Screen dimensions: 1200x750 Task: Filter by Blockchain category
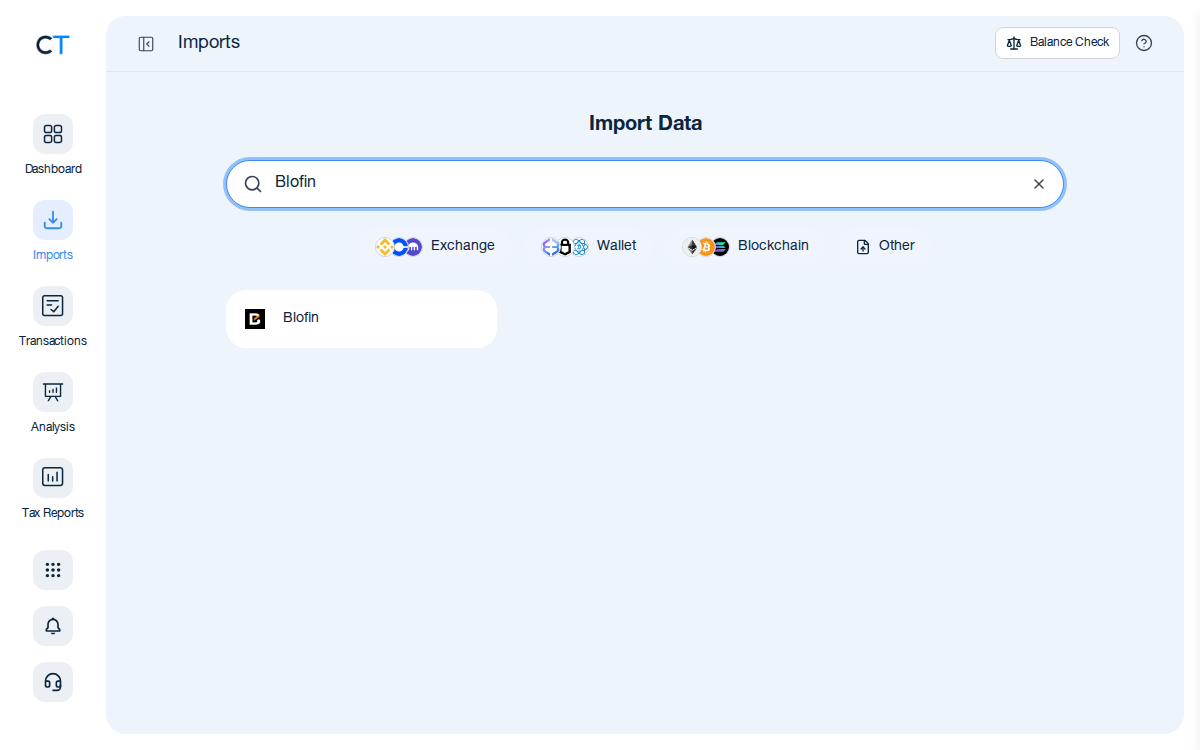coord(746,246)
